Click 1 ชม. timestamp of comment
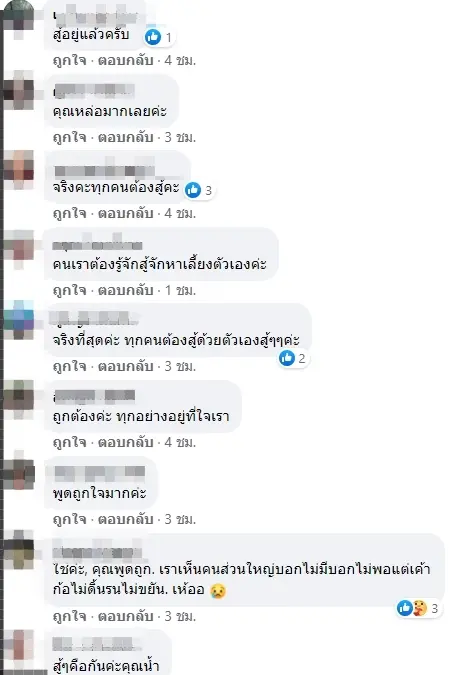The height and width of the screenshot is (675, 461). coord(180,290)
